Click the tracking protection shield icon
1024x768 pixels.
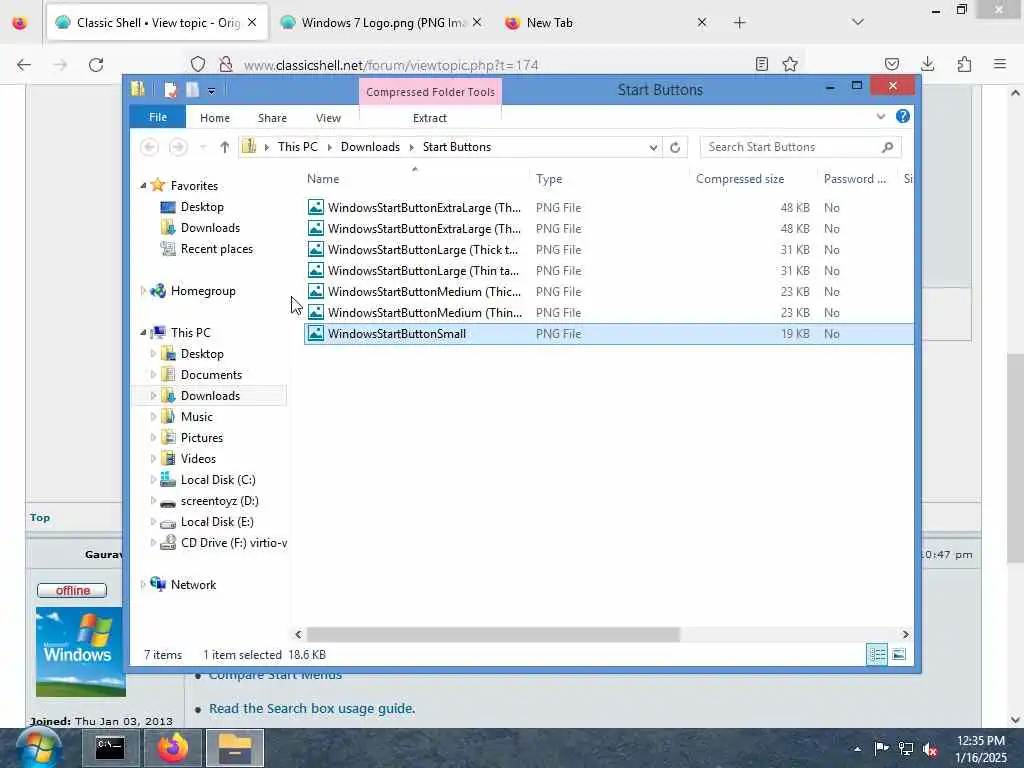198,64
